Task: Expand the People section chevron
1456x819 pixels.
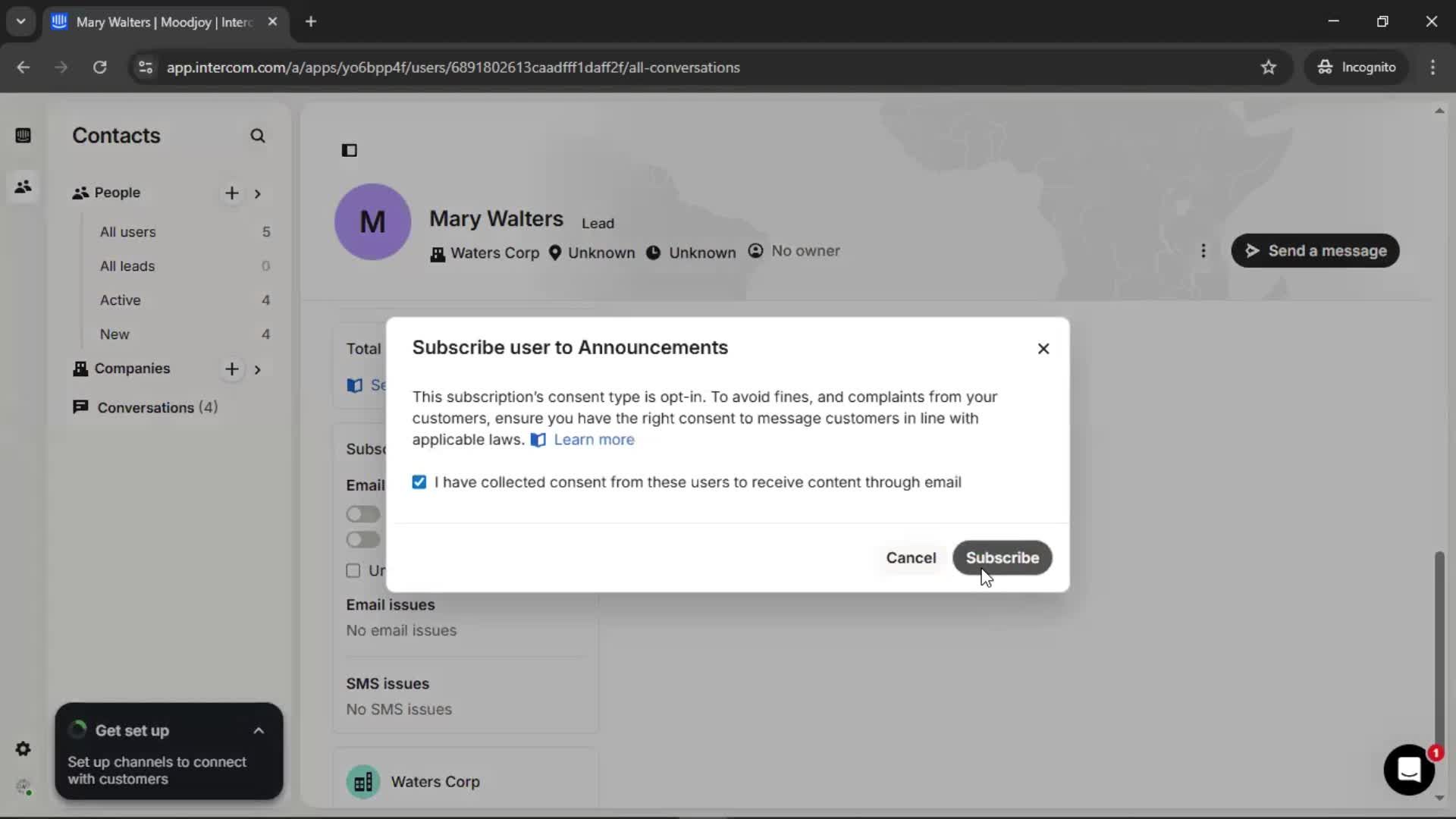Action: point(258,193)
